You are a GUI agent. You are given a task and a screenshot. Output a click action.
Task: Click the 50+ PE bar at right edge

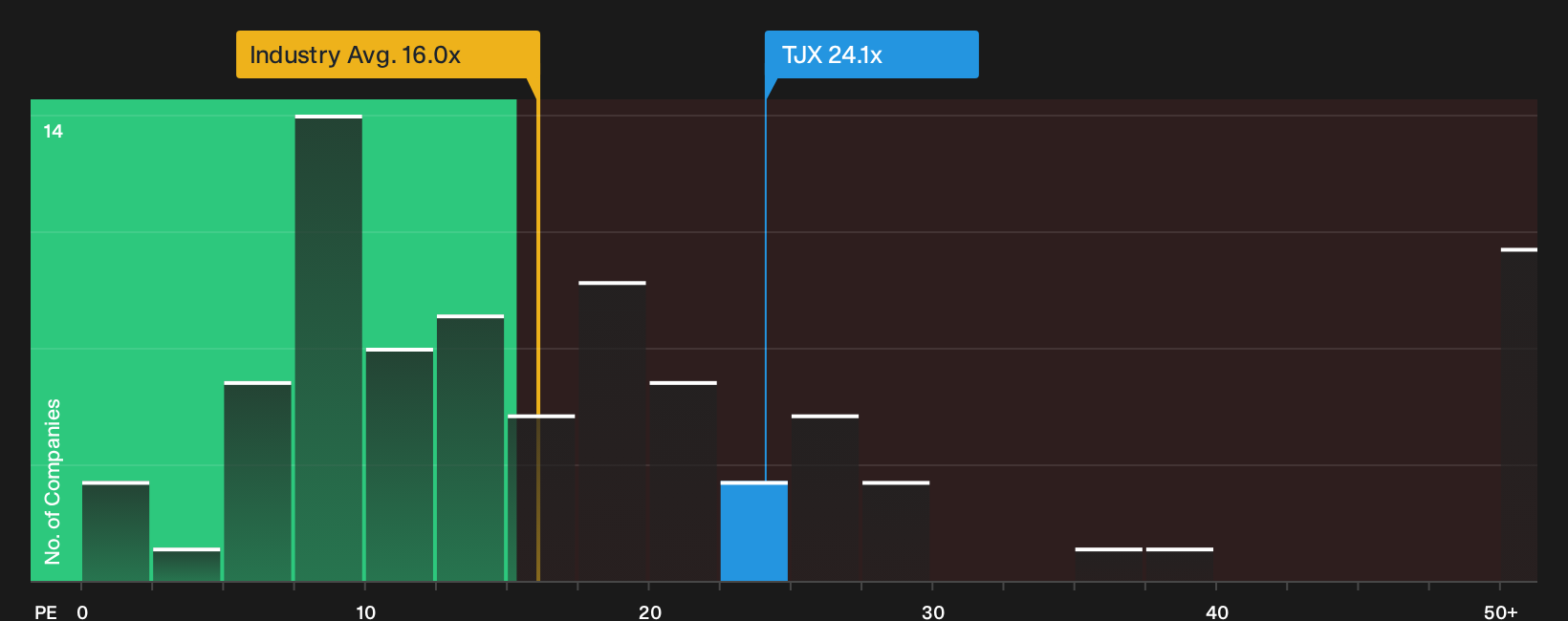coord(1519,415)
